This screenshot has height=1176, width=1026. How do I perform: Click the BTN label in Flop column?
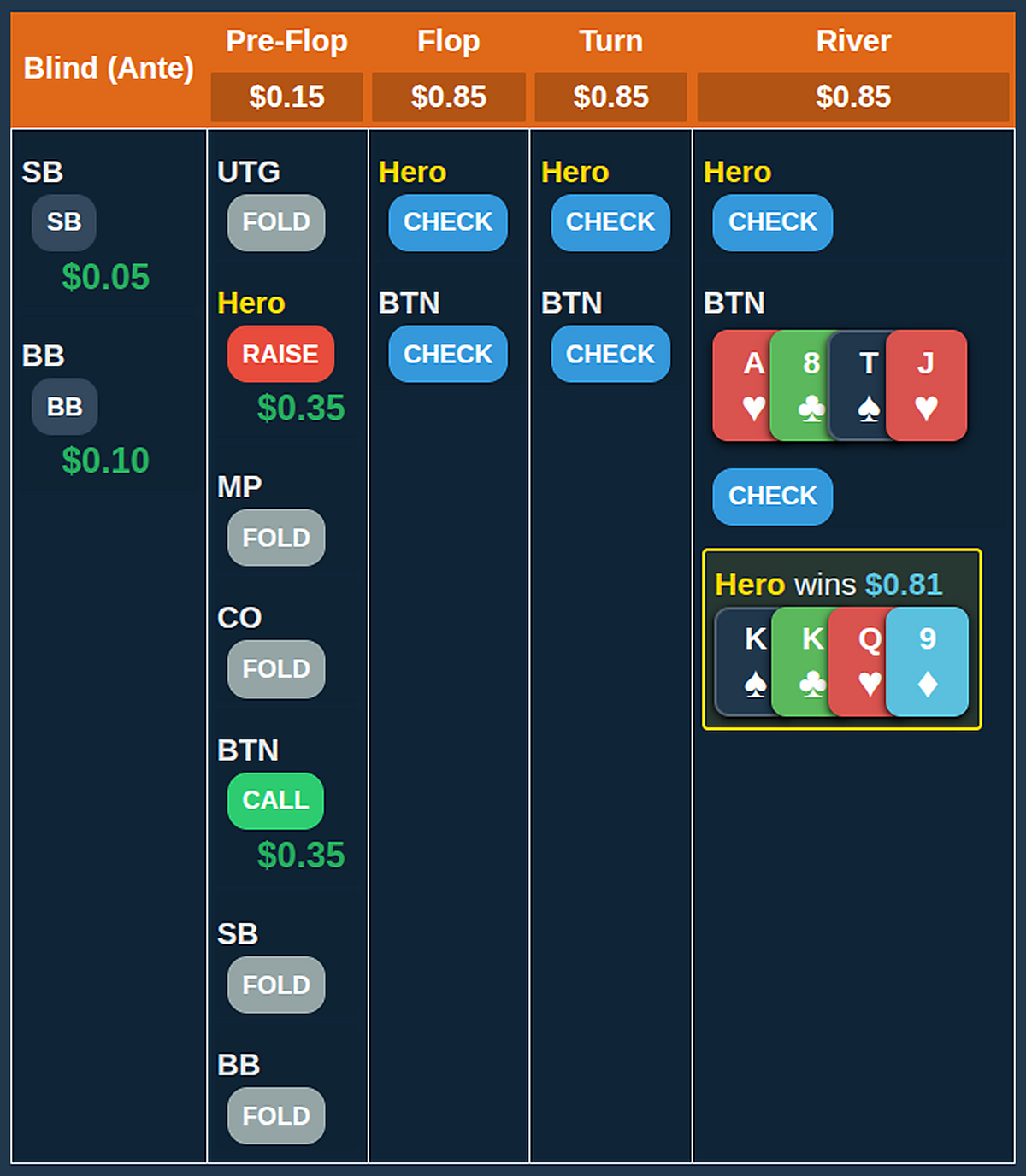coord(410,303)
